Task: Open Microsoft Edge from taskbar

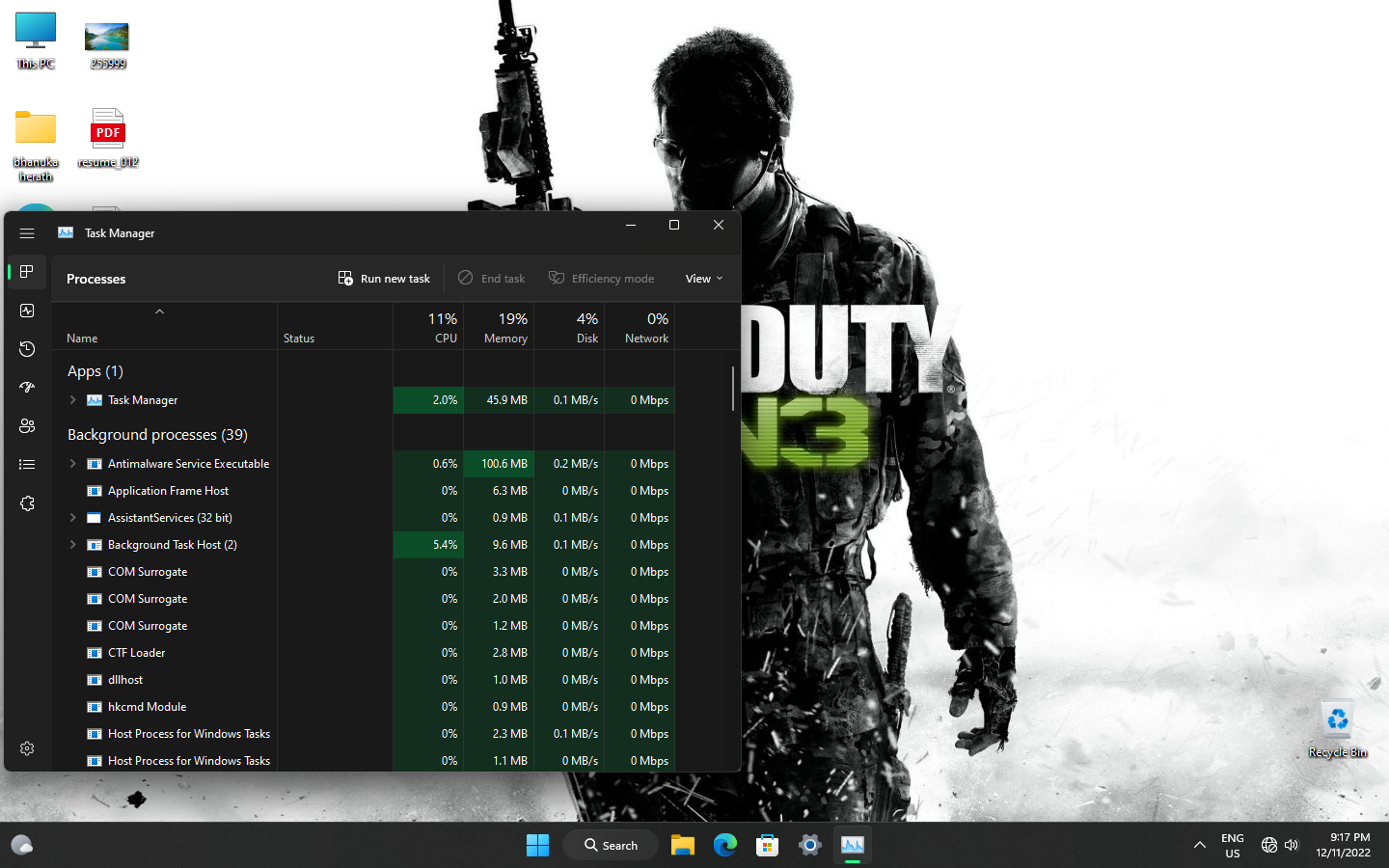Action: coord(725,845)
